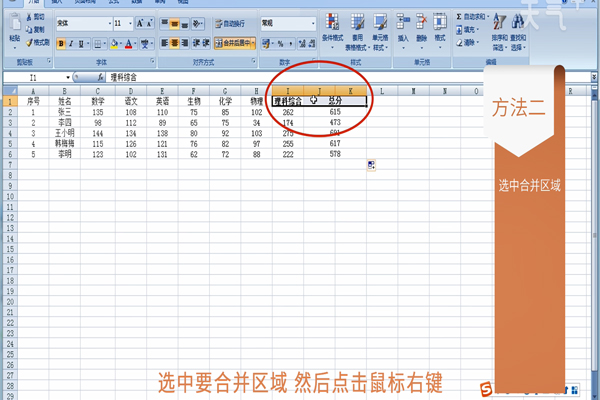This screenshot has height=400, width=600.
Task: Toggle align text right
Action: pos(184,43)
